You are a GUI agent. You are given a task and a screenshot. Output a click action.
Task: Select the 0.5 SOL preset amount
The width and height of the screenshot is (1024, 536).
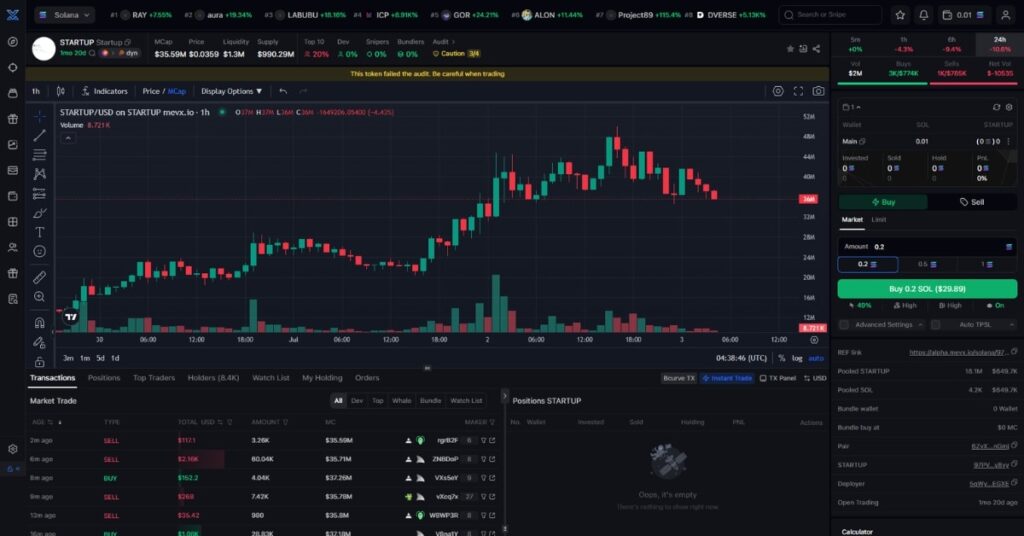coord(927,264)
